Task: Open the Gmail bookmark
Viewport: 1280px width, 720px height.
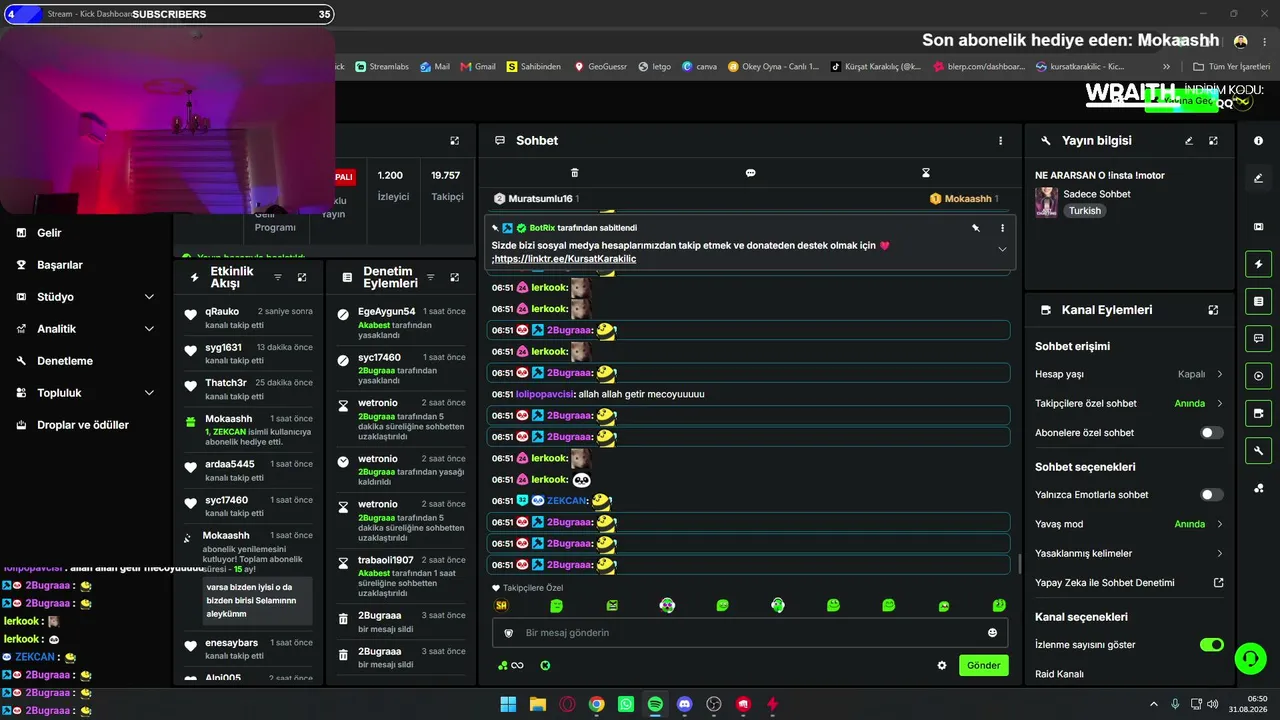Action: (x=478, y=67)
